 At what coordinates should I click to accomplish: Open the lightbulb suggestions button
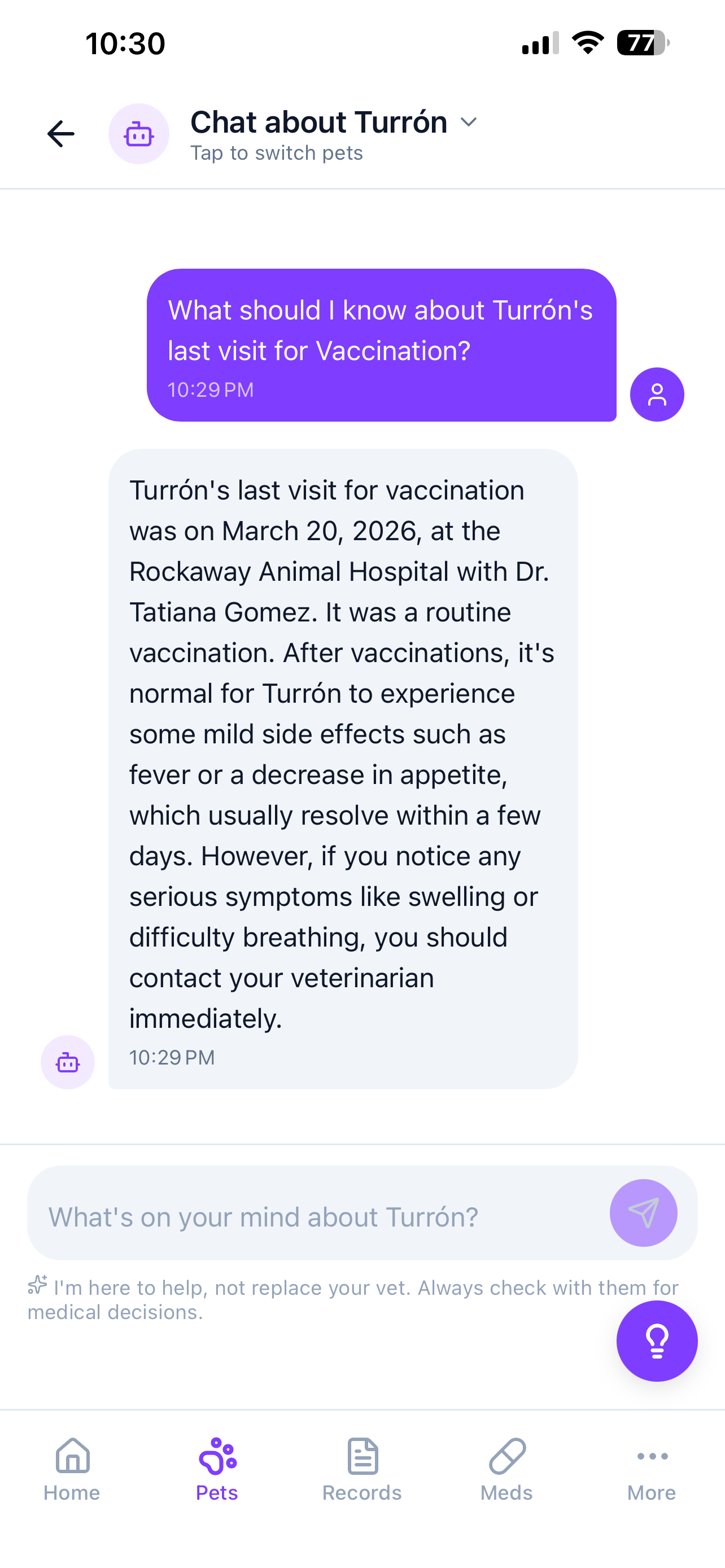(657, 1341)
